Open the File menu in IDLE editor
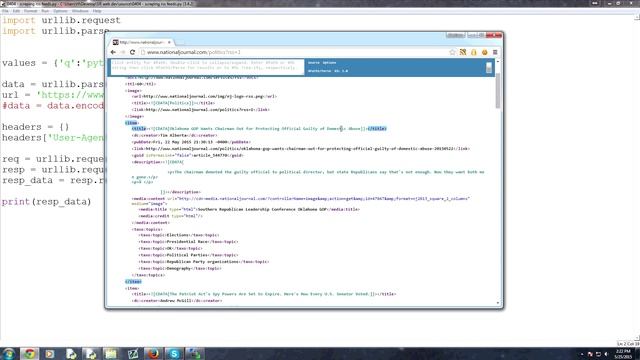The width and height of the screenshot is (640, 360). 5,11
